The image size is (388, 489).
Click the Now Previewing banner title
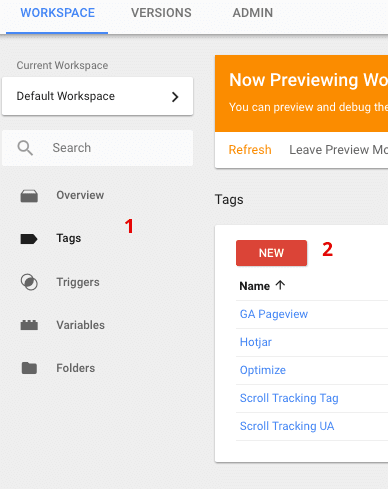[x=308, y=80]
